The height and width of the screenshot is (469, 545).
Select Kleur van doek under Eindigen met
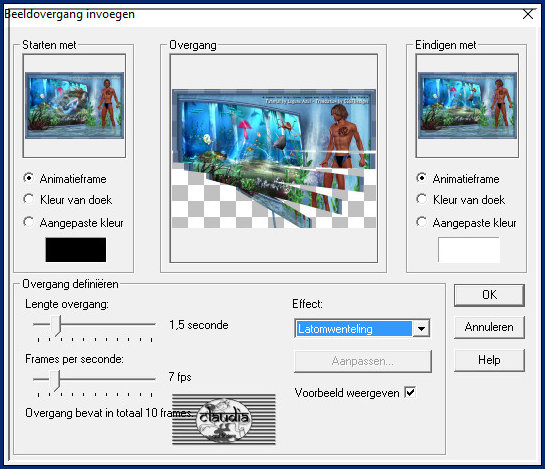coord(422,200)
